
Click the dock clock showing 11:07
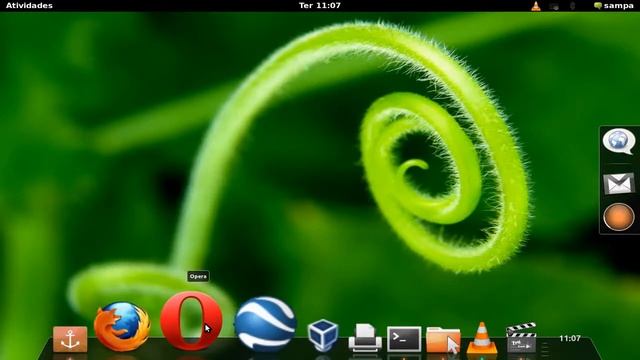(570, 338)
